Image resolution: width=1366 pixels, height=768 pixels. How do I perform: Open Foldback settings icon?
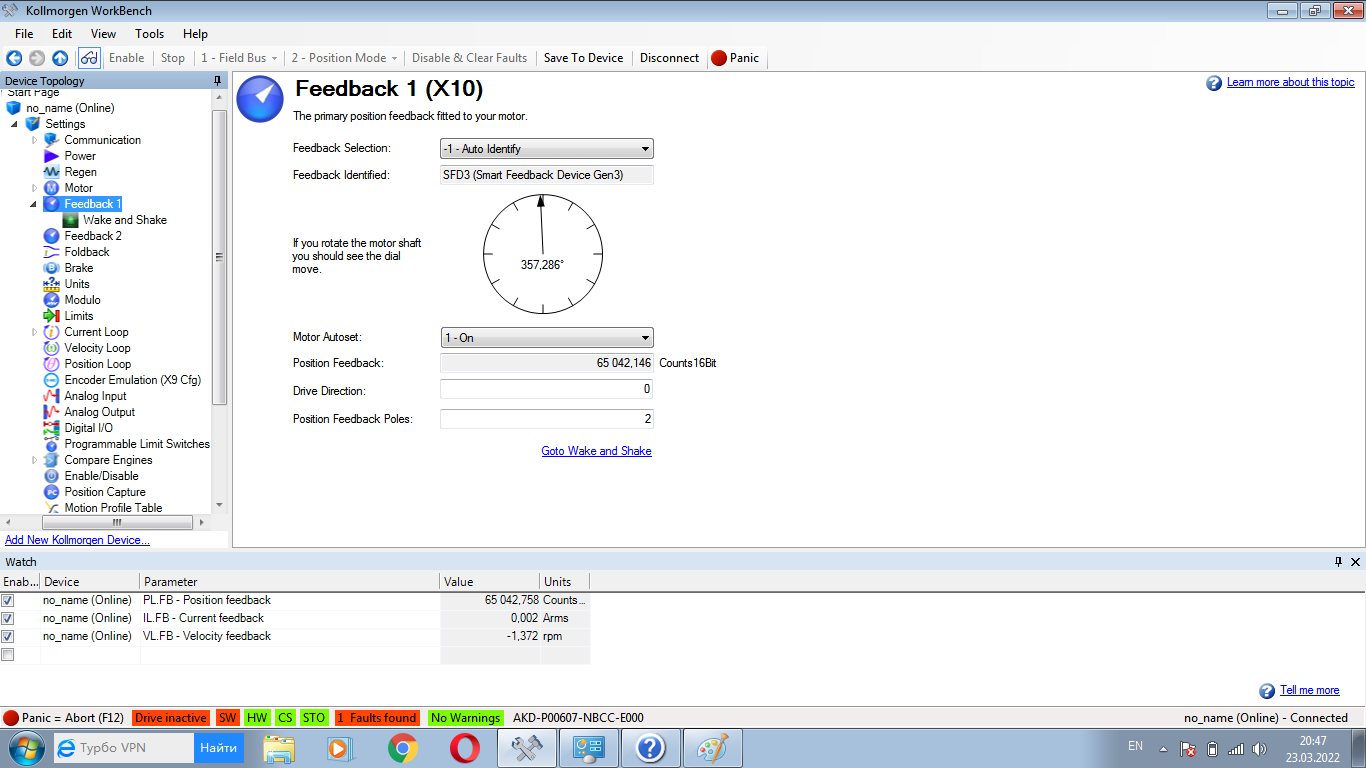(52, 252)
